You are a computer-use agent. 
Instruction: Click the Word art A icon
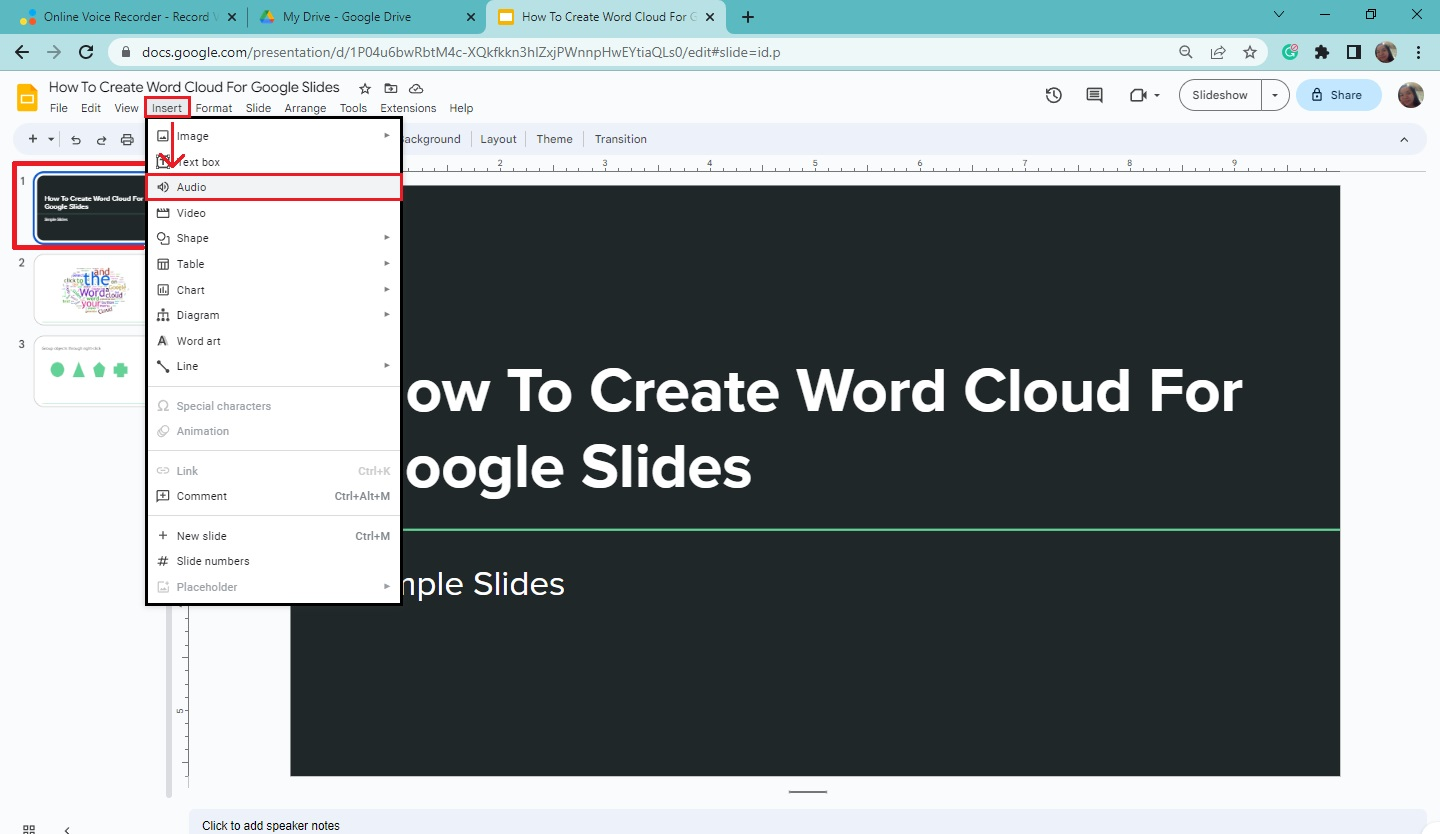coord(163,341)
